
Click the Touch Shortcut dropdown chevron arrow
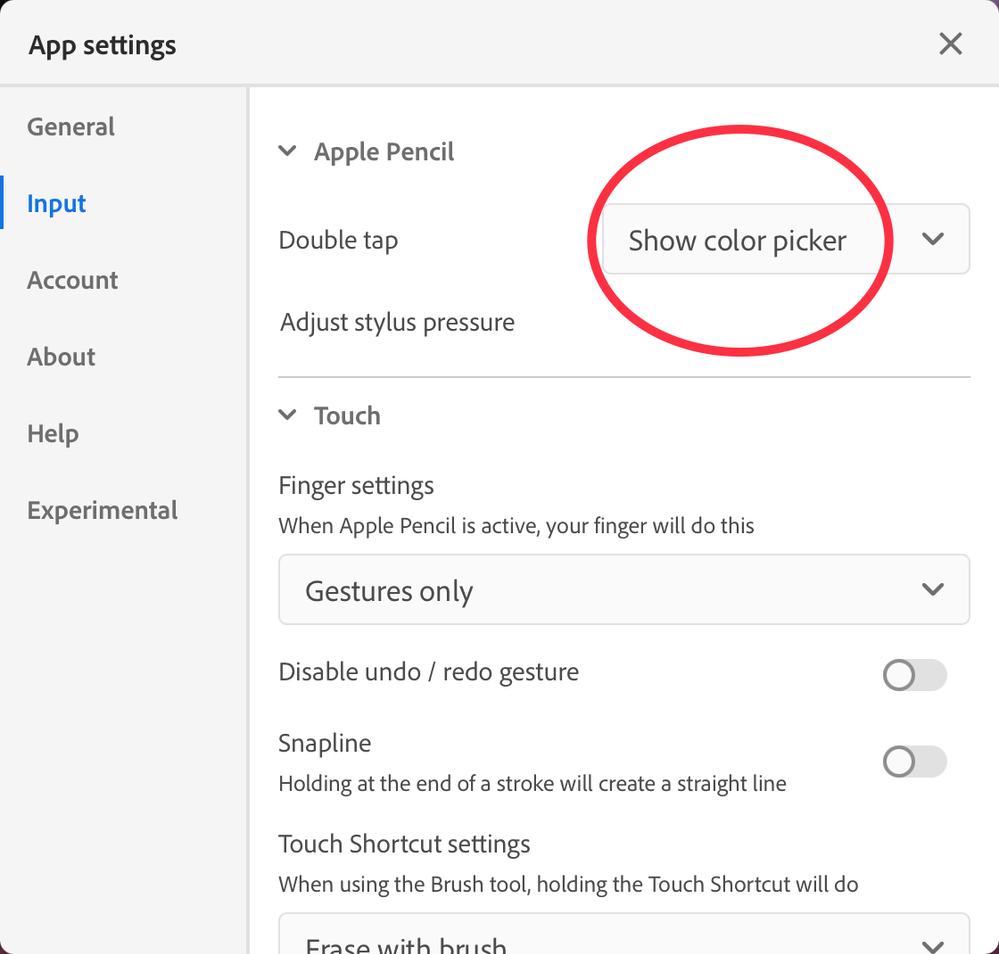point(933,944)
